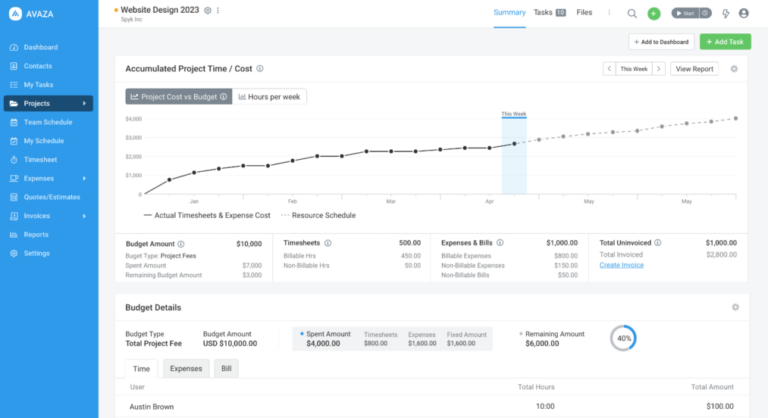Viewport: 768px width, 418px height.
Task: Click the green quick-add plus icon
Action: pos(653,13)
